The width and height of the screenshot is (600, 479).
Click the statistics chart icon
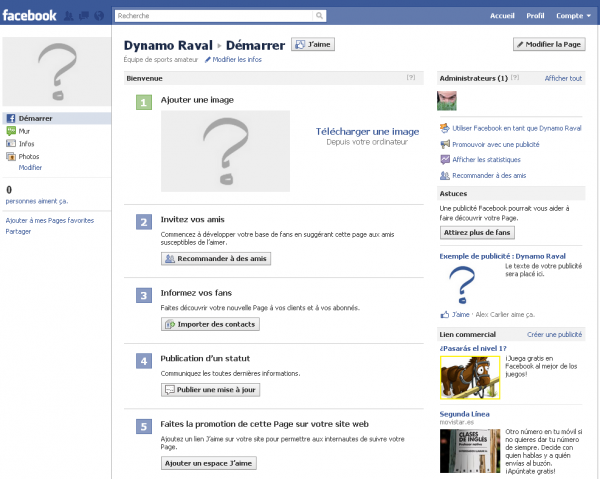pos(445,160)
